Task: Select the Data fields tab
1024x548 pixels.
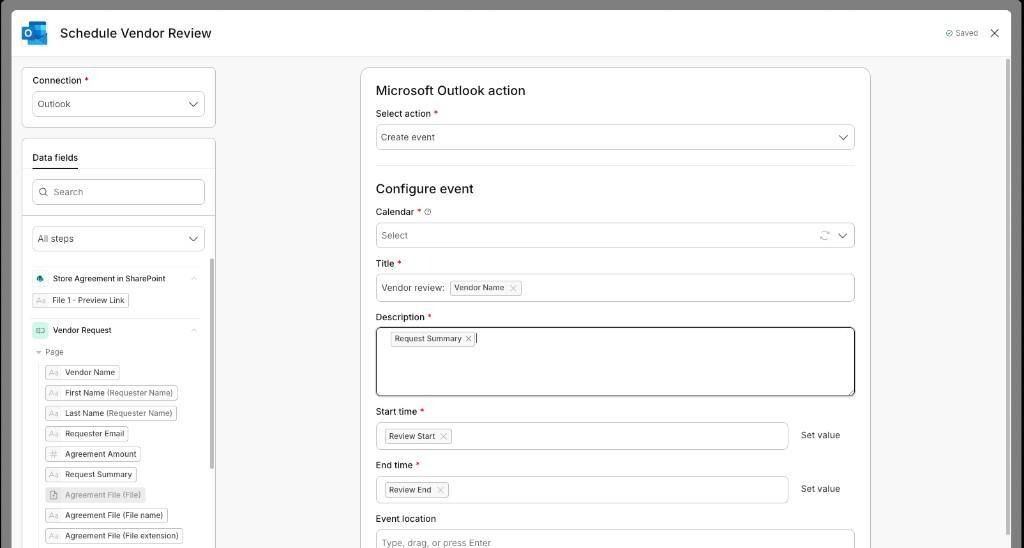Action: 55,157
